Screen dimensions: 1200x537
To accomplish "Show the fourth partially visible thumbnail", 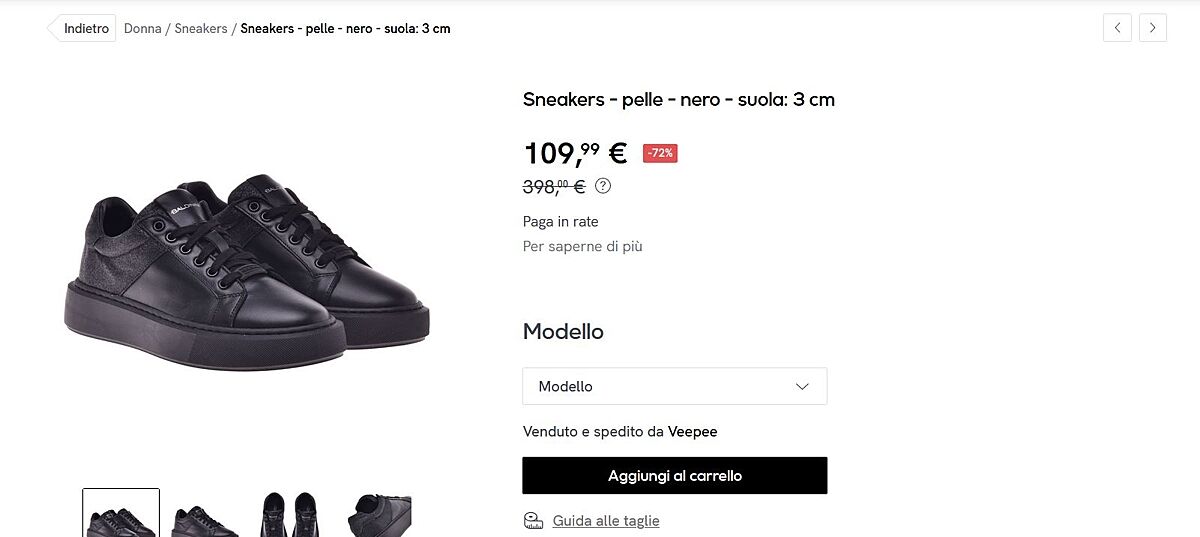I will pyautogui.click(x=379, y=516).
